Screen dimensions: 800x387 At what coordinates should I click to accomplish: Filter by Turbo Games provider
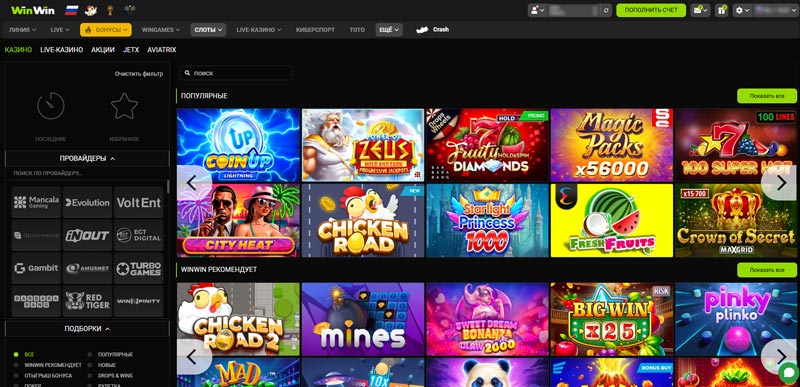pos(138,268)
